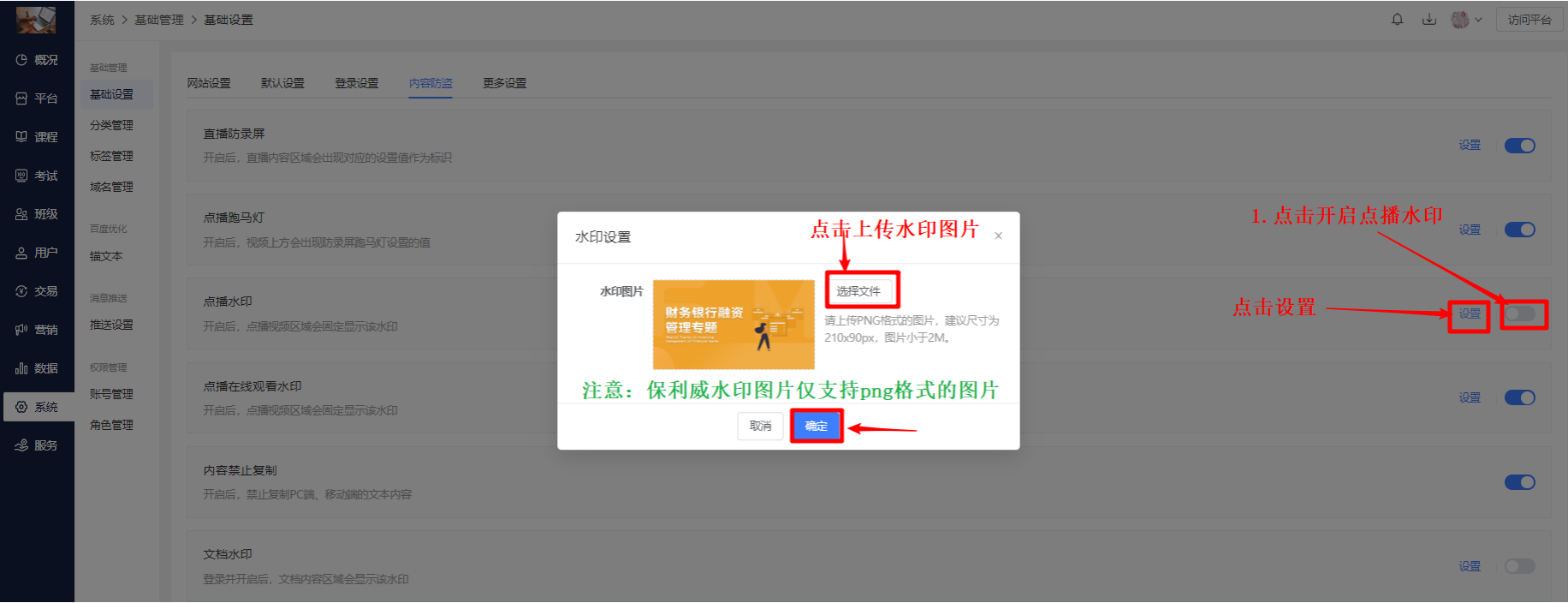Open the 考试 sidebar section
The height and width of the screenshot is (603, 1568).
[x=37, y=176]
